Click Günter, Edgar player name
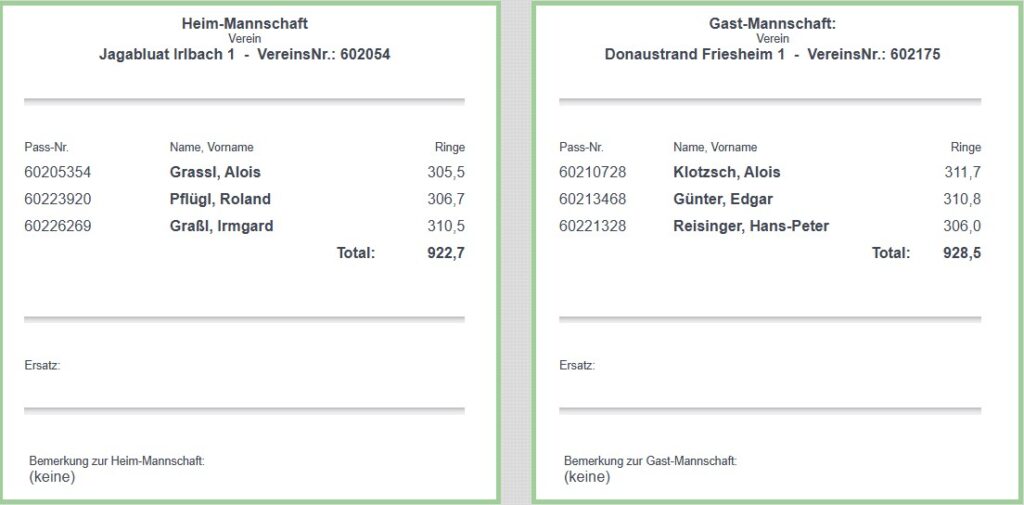 723,199
